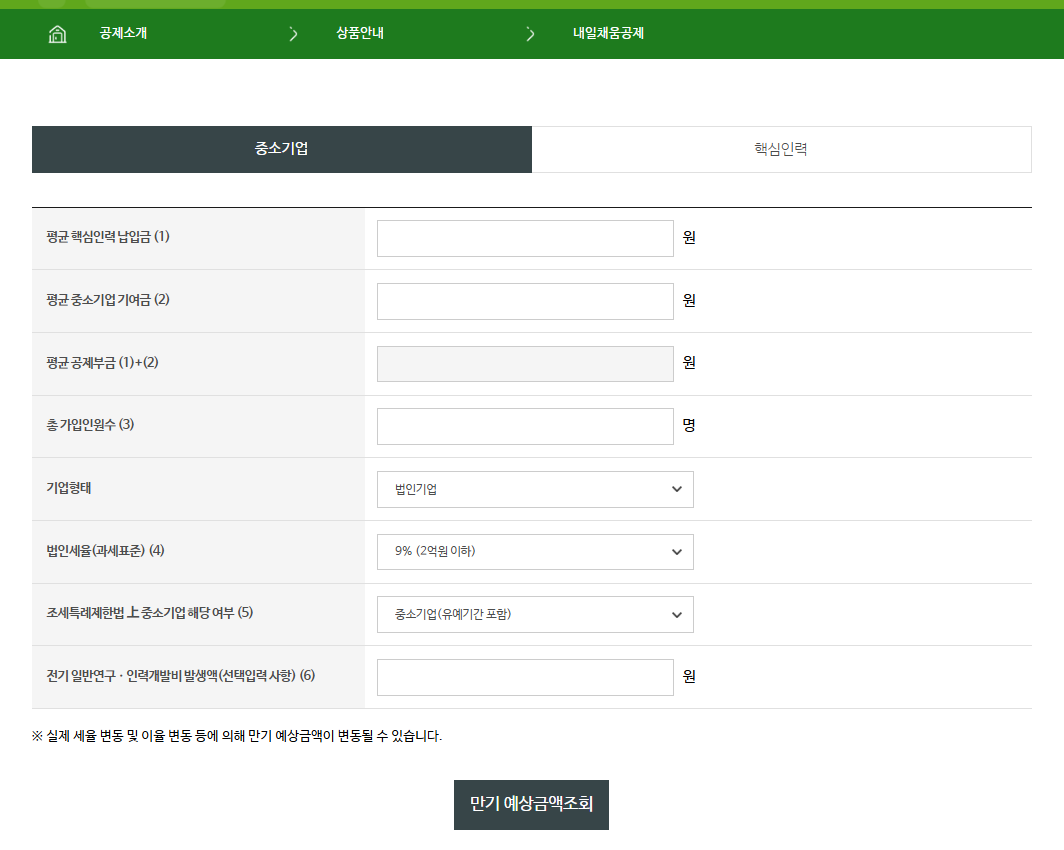Focus the 평균 중소기업 기여금 input field
The width and height of the screenshot is (1064, 850).
(525, 301)
